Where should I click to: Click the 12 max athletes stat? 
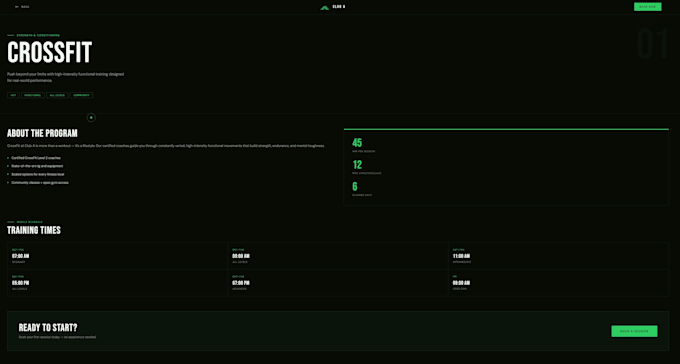tap(366, 167)
